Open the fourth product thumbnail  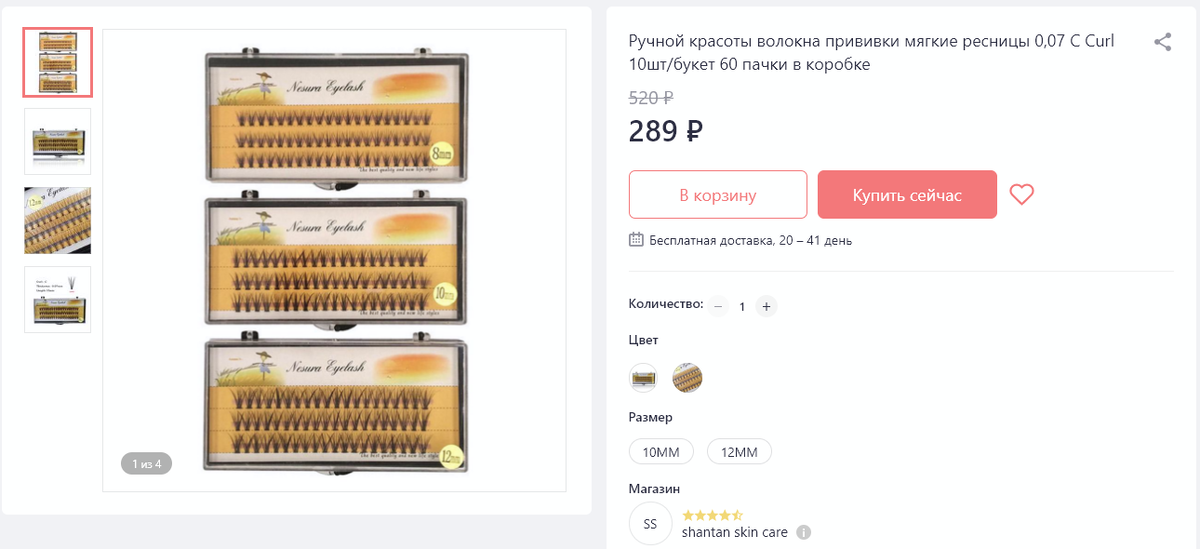[x=58, y=299]
